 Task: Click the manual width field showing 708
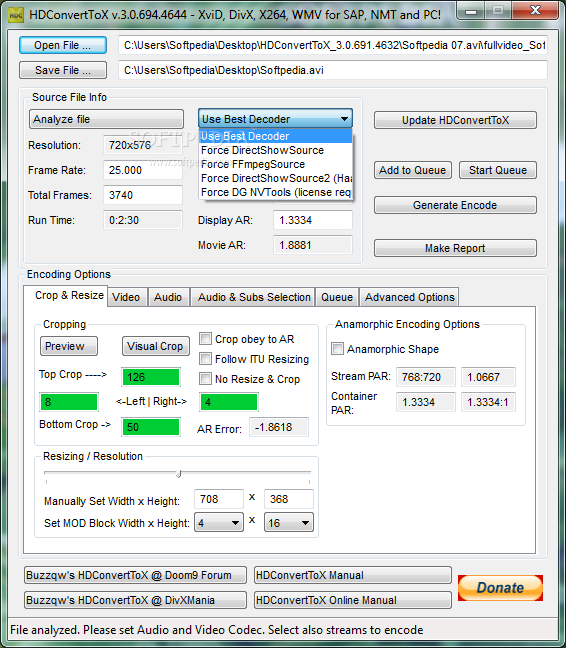coord(219,499)
